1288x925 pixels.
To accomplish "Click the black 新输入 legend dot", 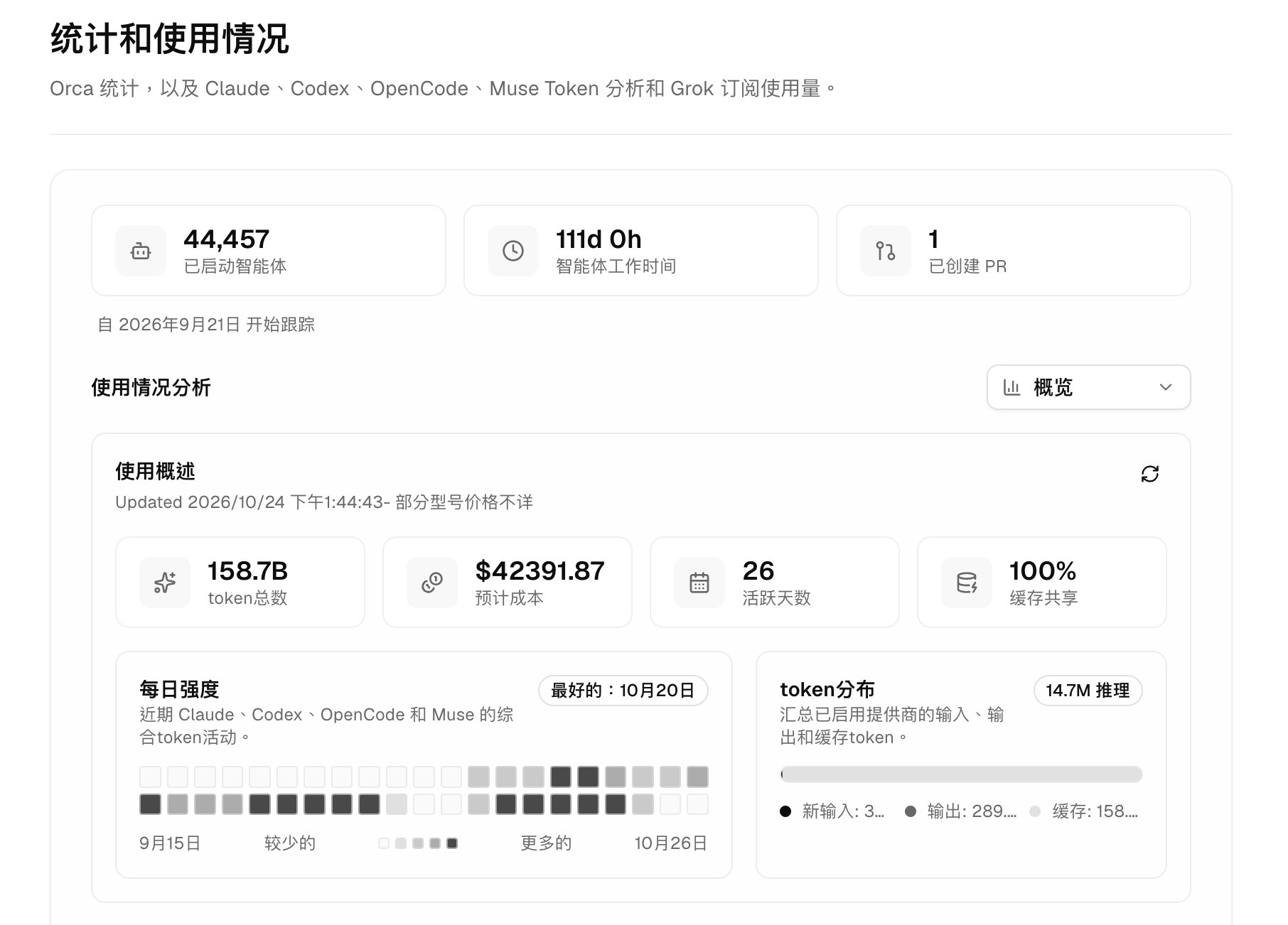I will coord(785,811).
